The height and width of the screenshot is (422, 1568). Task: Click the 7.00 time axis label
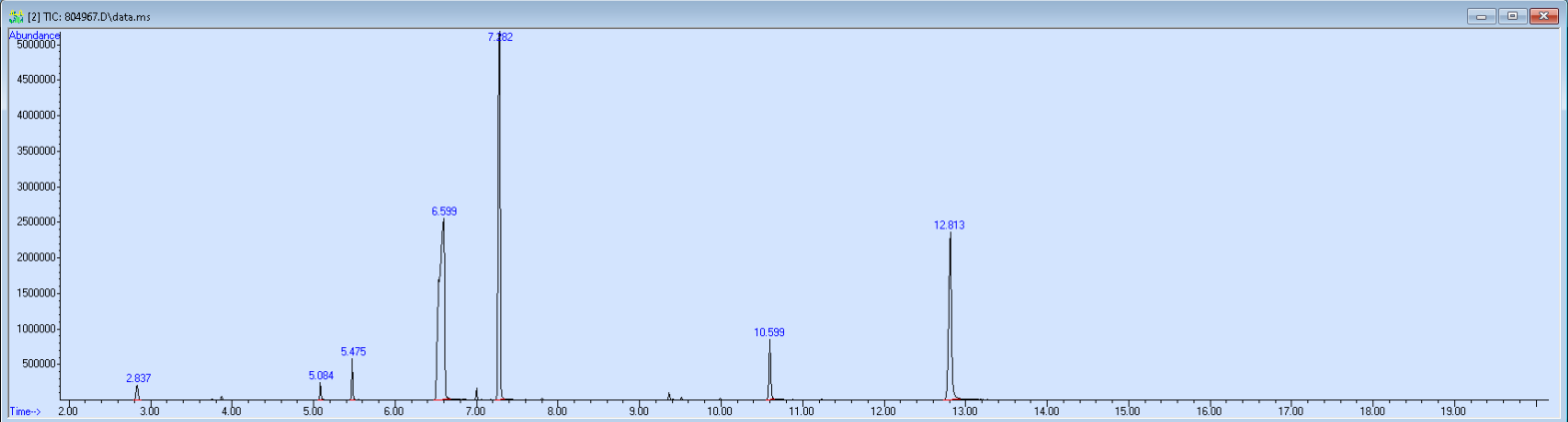tap(475, 411)
